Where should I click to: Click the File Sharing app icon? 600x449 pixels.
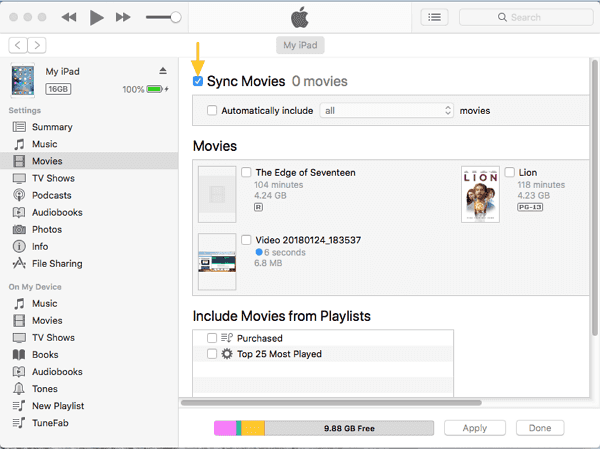click(19, 263)
